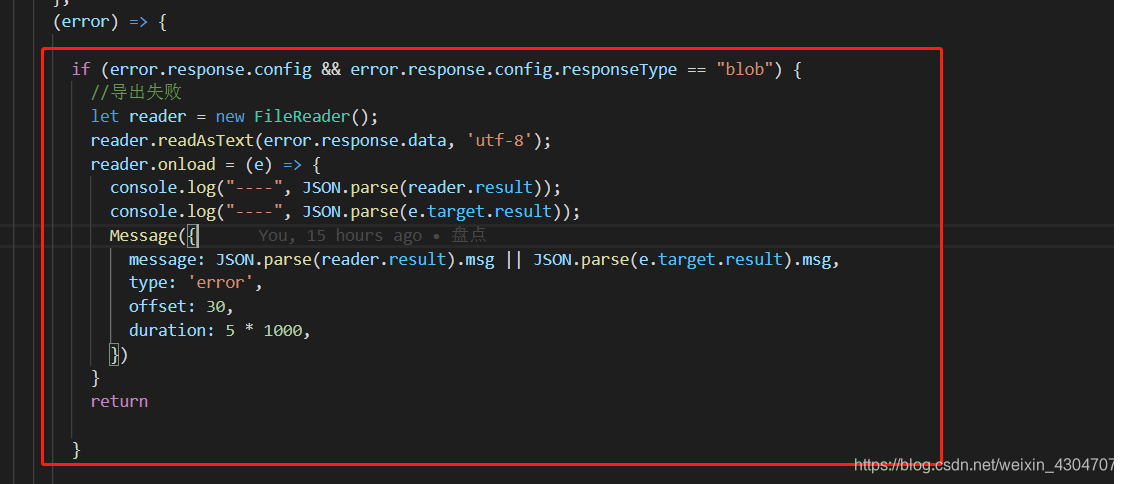Click the git blame text 'You, 15 hours ago'
1136x484 pixels.
coord(340,235)
